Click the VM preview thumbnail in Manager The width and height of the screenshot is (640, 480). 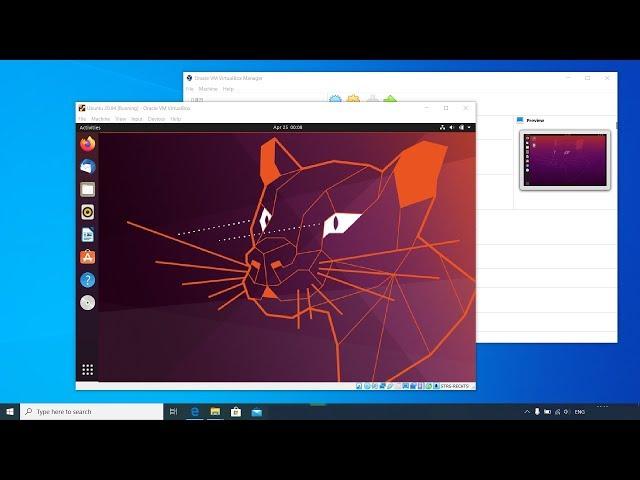(565, 160)
